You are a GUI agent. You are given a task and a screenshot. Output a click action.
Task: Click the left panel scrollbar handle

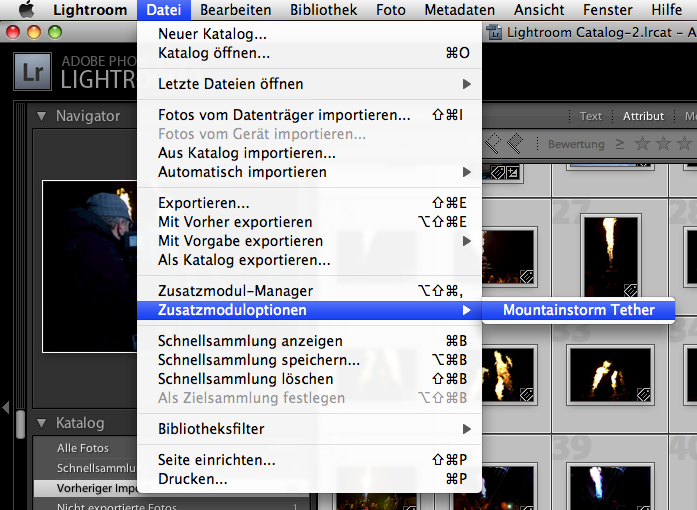point(20,424)
